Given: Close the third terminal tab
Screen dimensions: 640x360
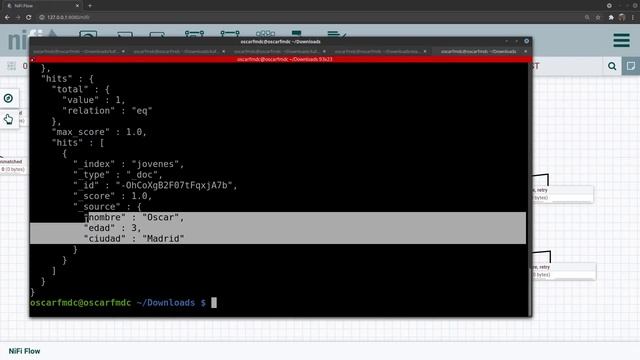Looking at the screenshot, I should [324, 51].
